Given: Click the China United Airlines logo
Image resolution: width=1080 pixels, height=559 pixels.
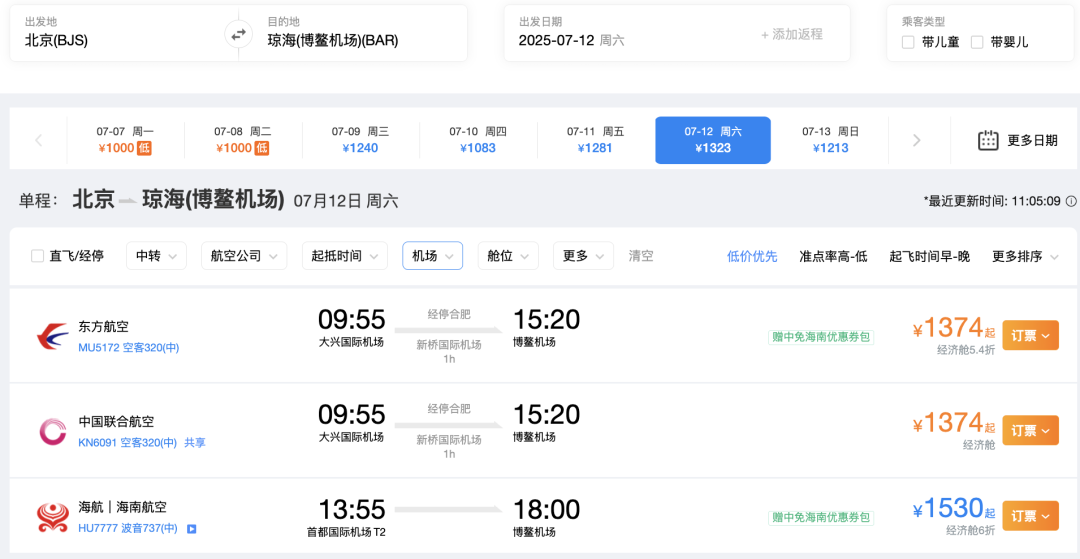Looking at the screenshot, I should 52,431.
